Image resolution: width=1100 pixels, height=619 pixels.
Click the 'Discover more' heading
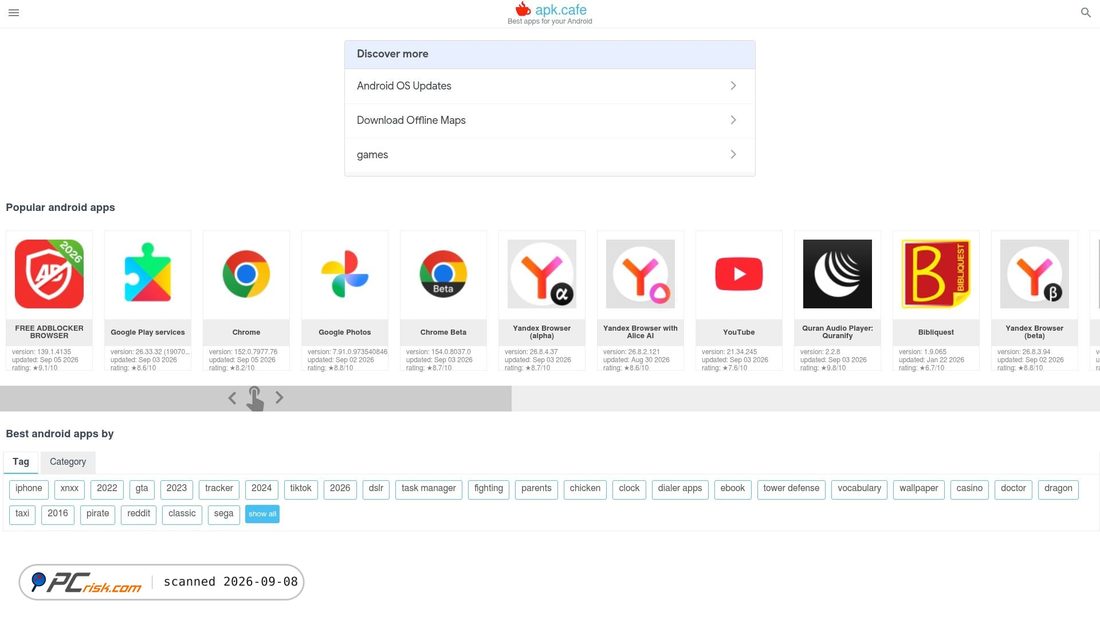(x=392, y=54)
